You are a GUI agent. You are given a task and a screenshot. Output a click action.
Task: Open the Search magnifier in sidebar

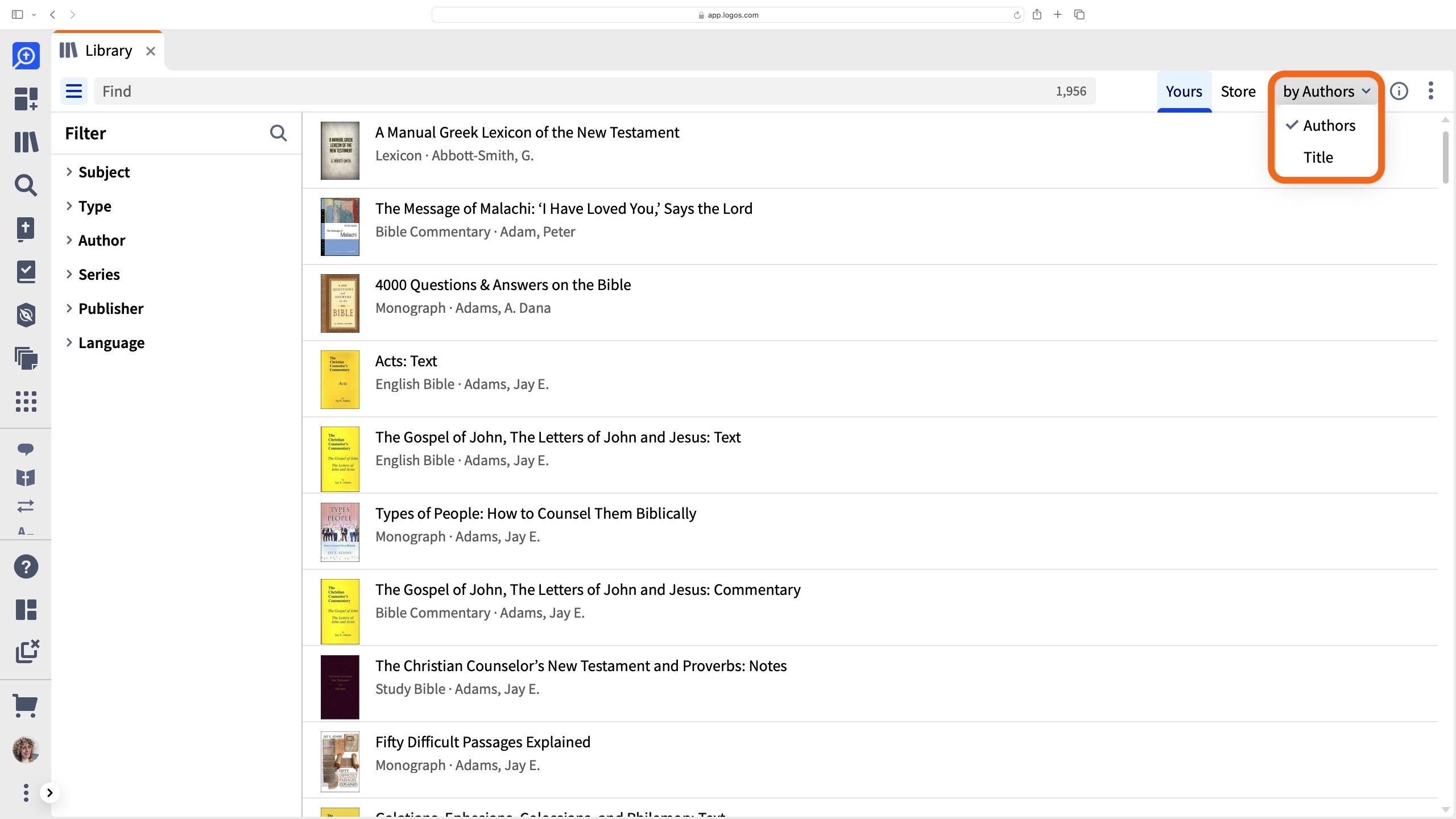[x=26, y=185]
